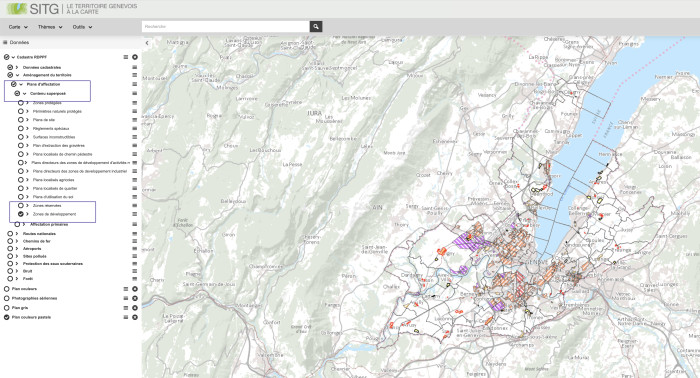Toggle the Cadastre RDPPF group checkbox

click(6, 57)
